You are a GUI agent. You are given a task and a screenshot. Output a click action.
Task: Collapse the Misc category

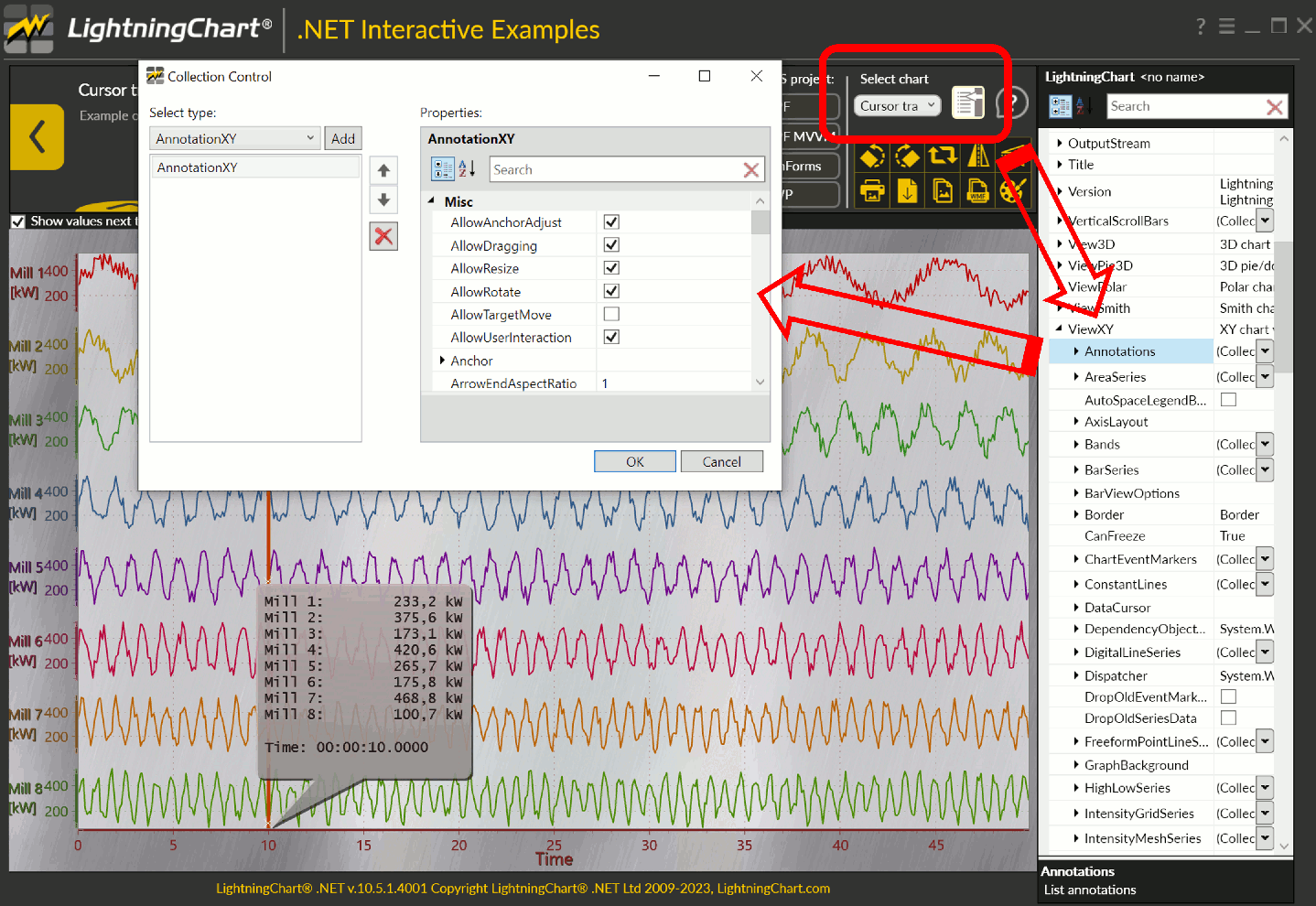coord(431,200)
